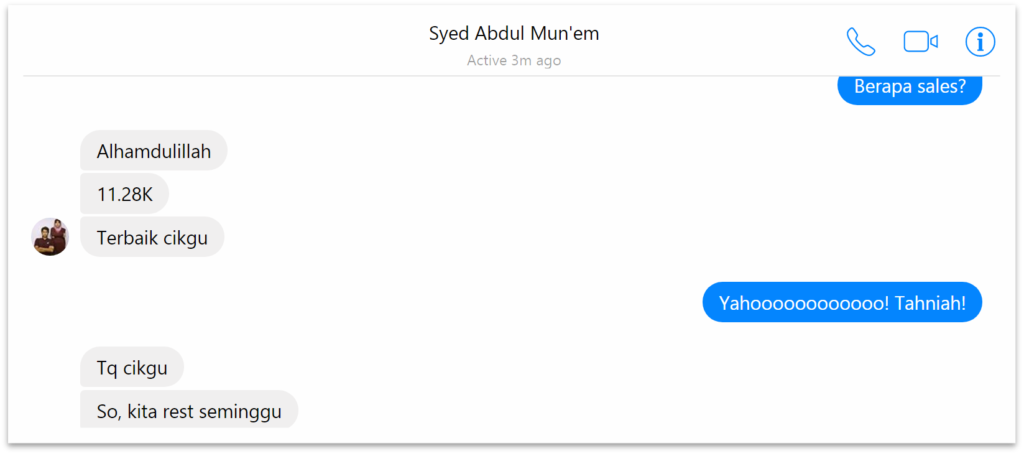The height and width of the screenshot is (456, 1024).
Task: Start a video chat with the camera icon
Action: pos(920,41)
